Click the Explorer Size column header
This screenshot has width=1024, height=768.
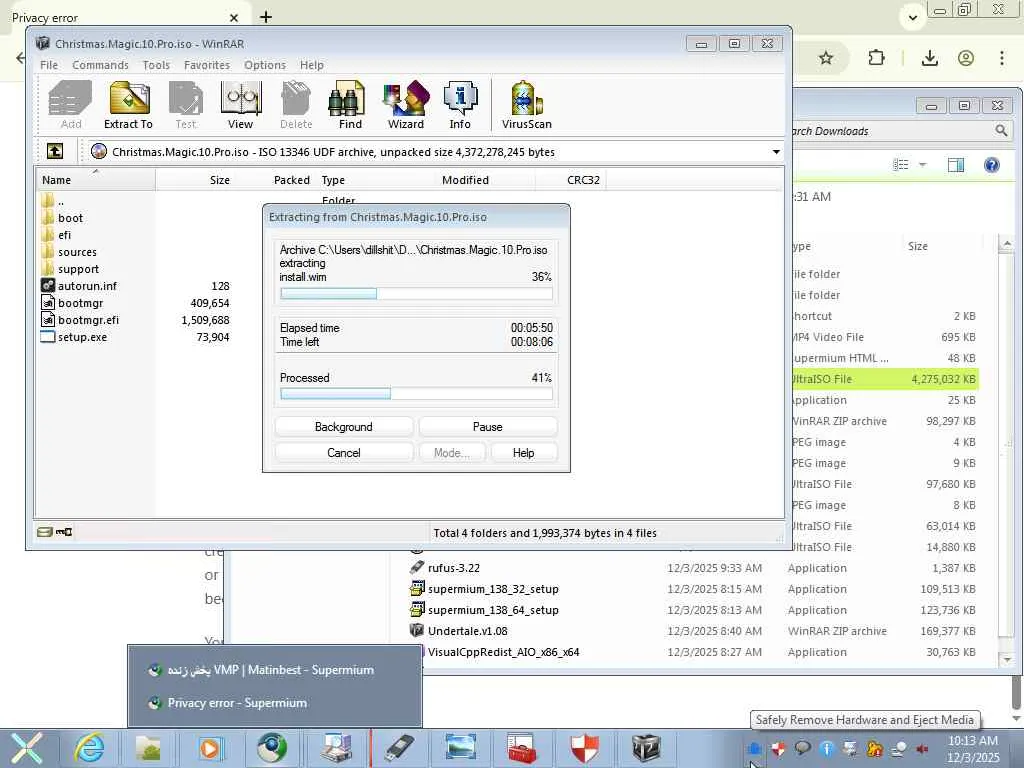944,246
